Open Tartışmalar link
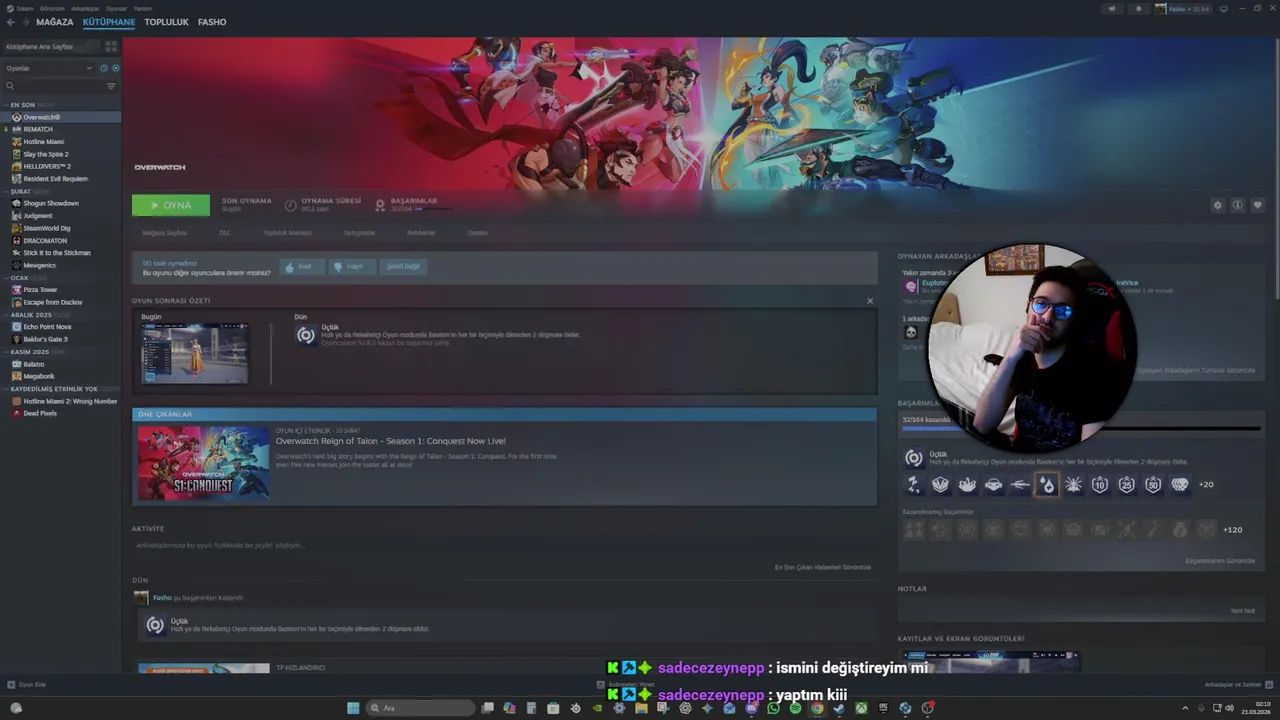 pyautogui.click(x=359, y=233)
